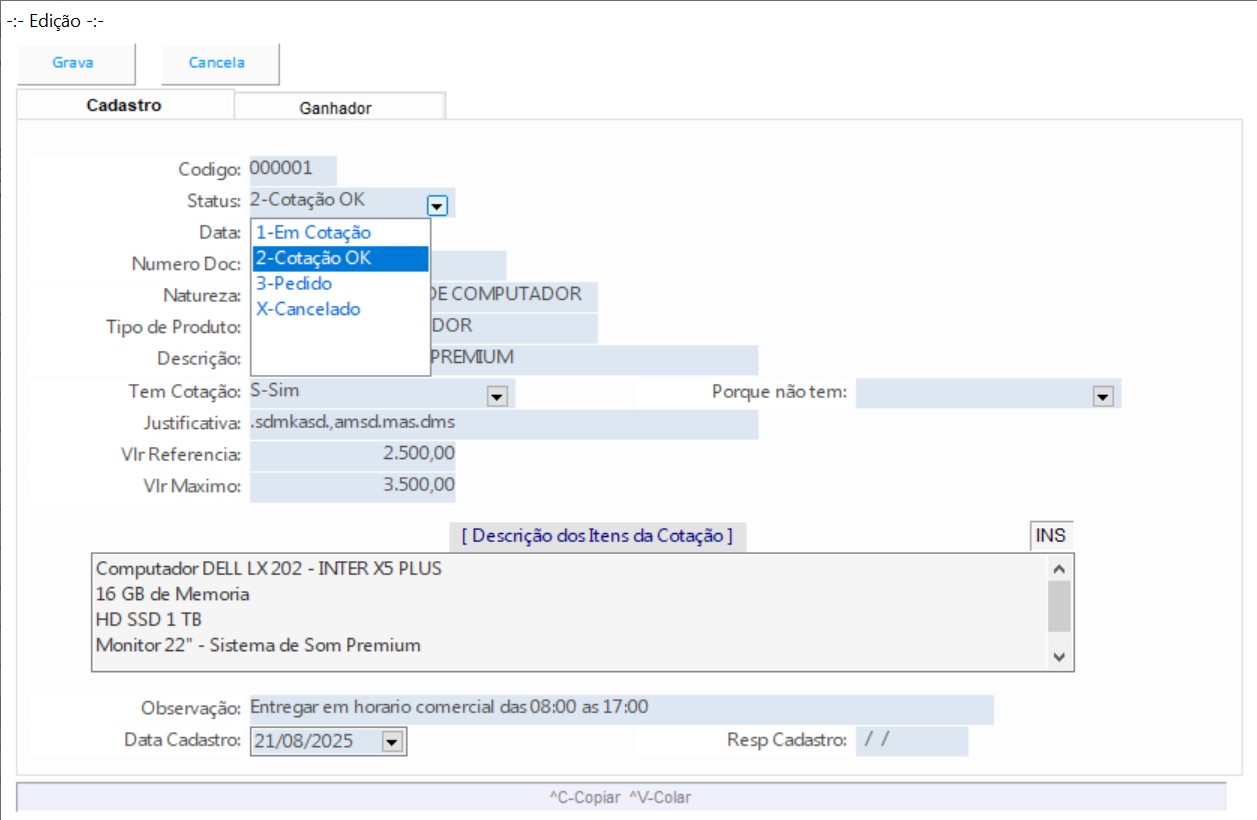Image resolution: width=1257 pixels, height=820 pixels.
Task: Click the Vlr Referencia value field
Action: click(352, 454)
